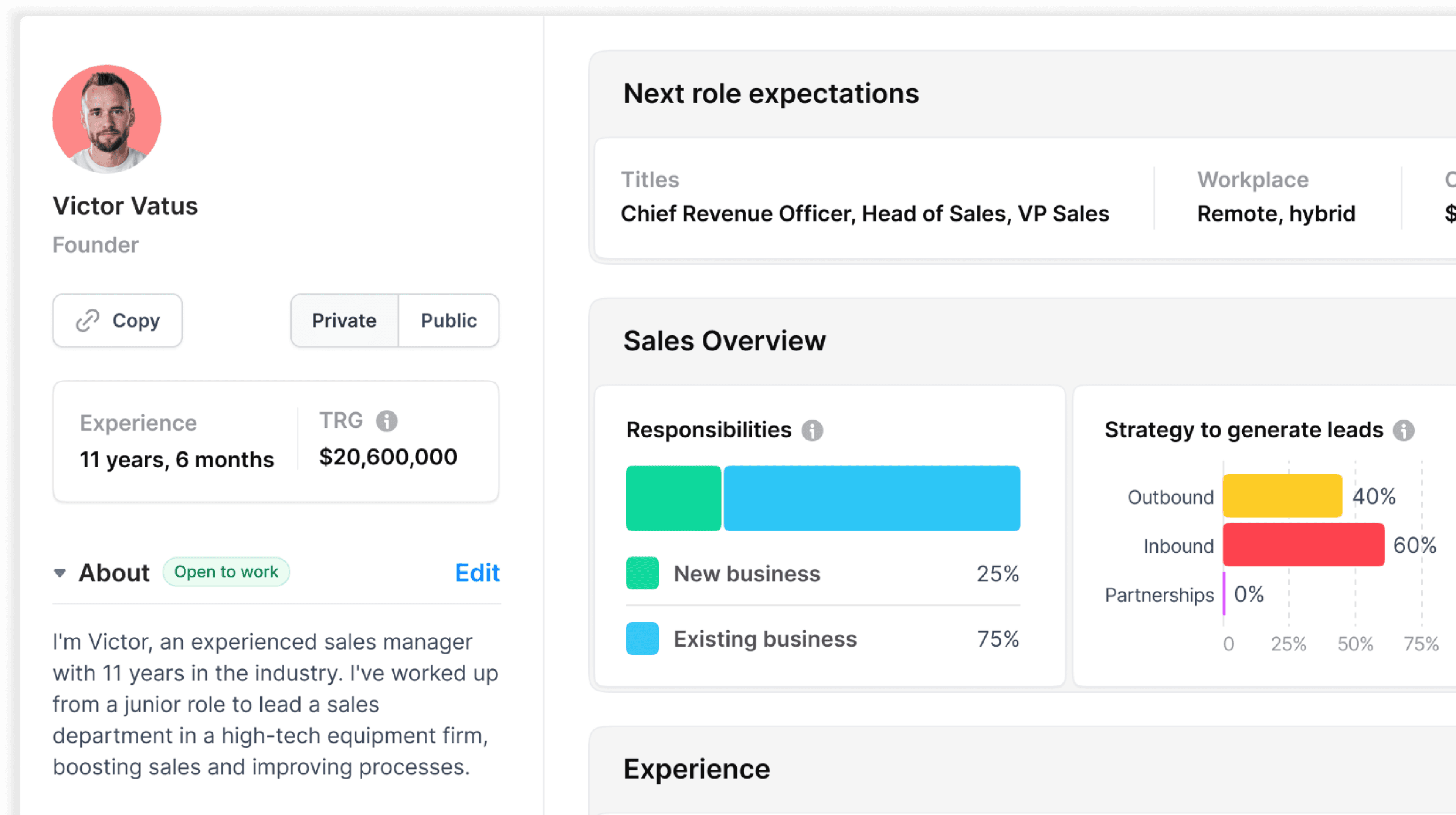Click the Responsibilities info icon
1456x815 pixels.
click(x=812, y=431)
